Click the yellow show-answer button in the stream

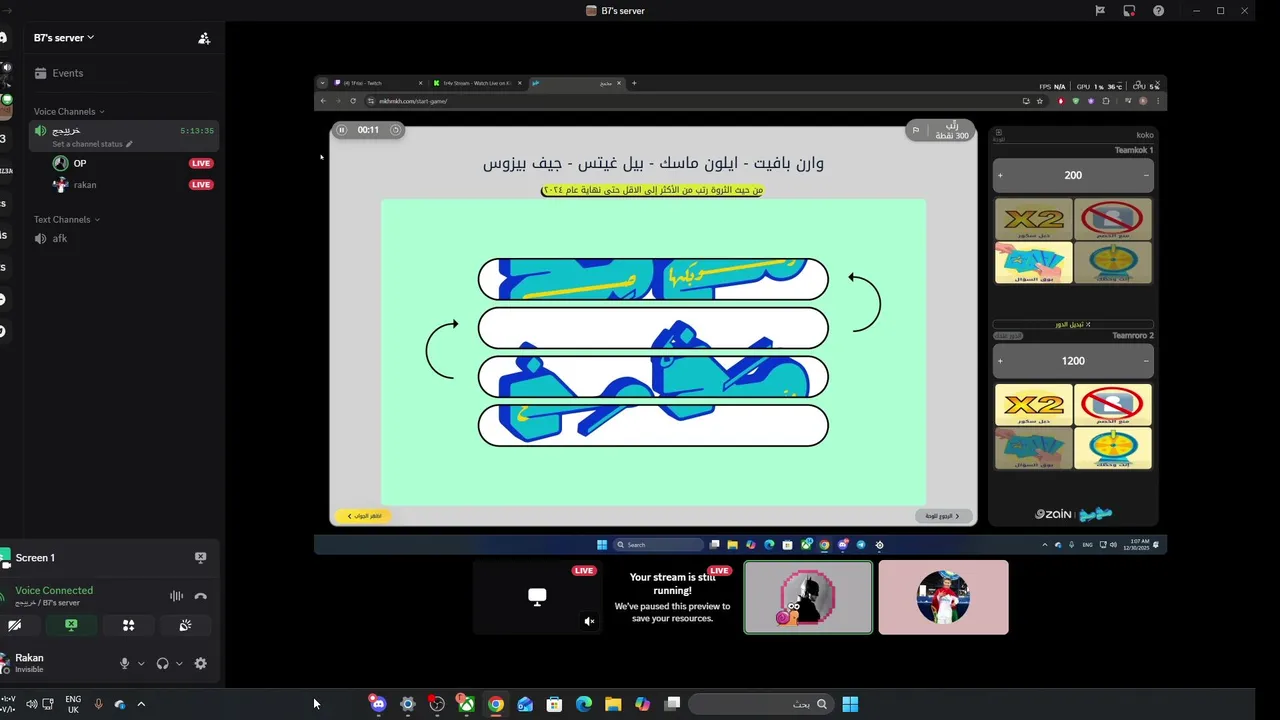363,516
